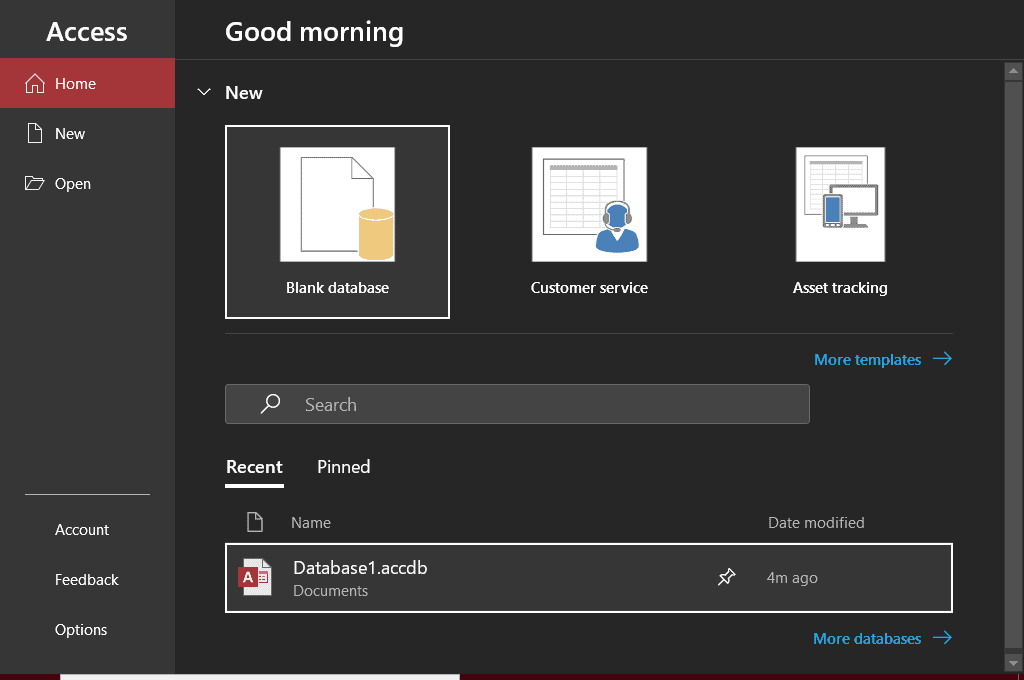The image size is (1024, 680).
Task: Select the Blank database template
Action: pyautogui.click(x=337, y=221)
